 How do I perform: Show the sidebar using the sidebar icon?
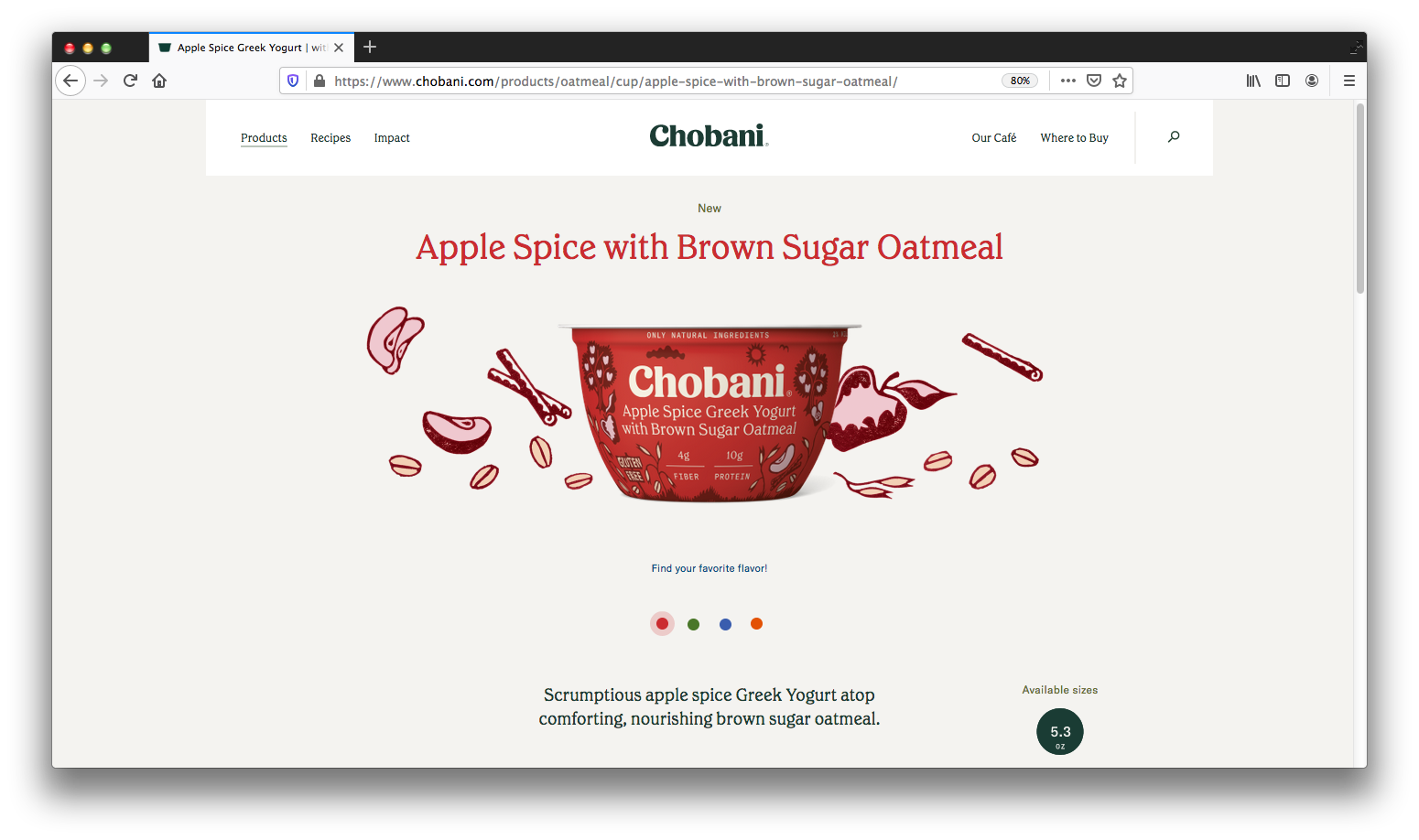tap(1283, 81)
